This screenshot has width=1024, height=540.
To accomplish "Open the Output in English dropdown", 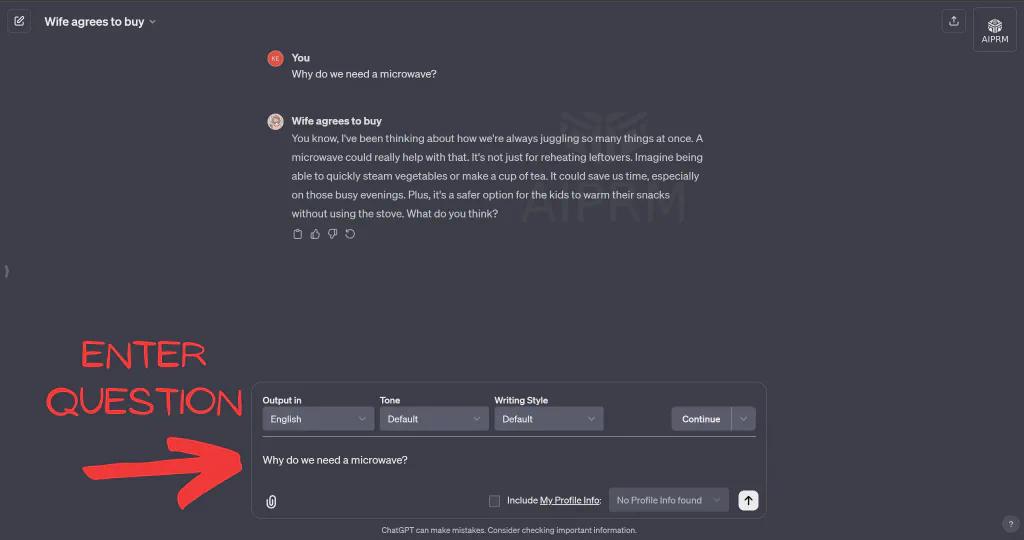I will click(318, 419).
